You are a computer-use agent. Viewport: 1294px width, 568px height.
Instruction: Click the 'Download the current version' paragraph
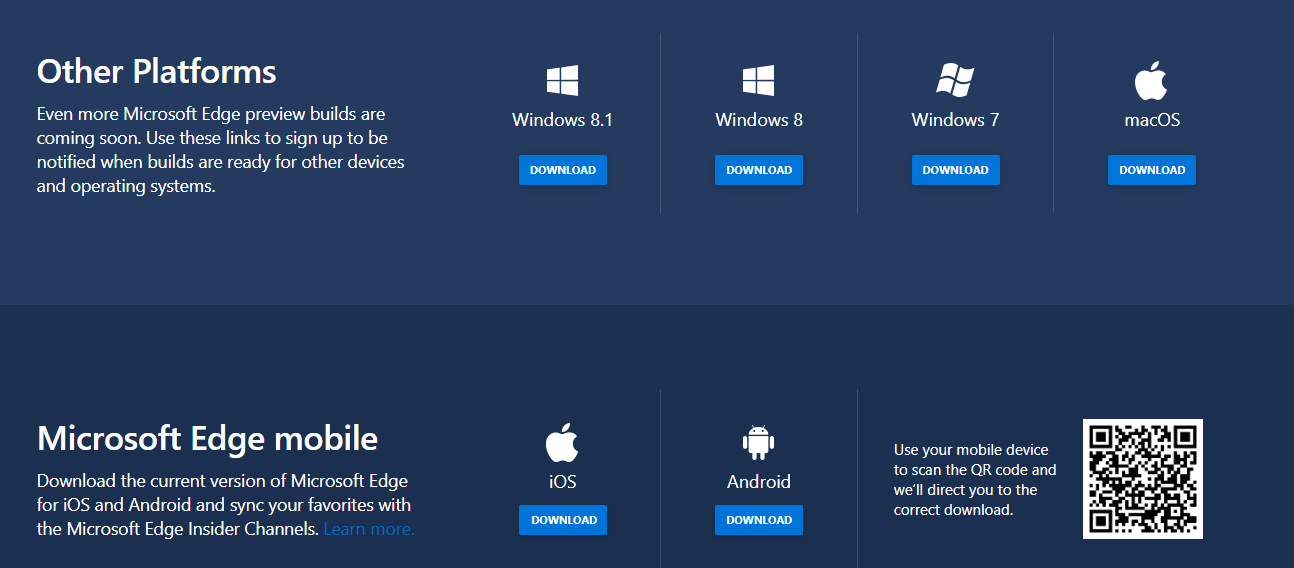tap(225, 505)
